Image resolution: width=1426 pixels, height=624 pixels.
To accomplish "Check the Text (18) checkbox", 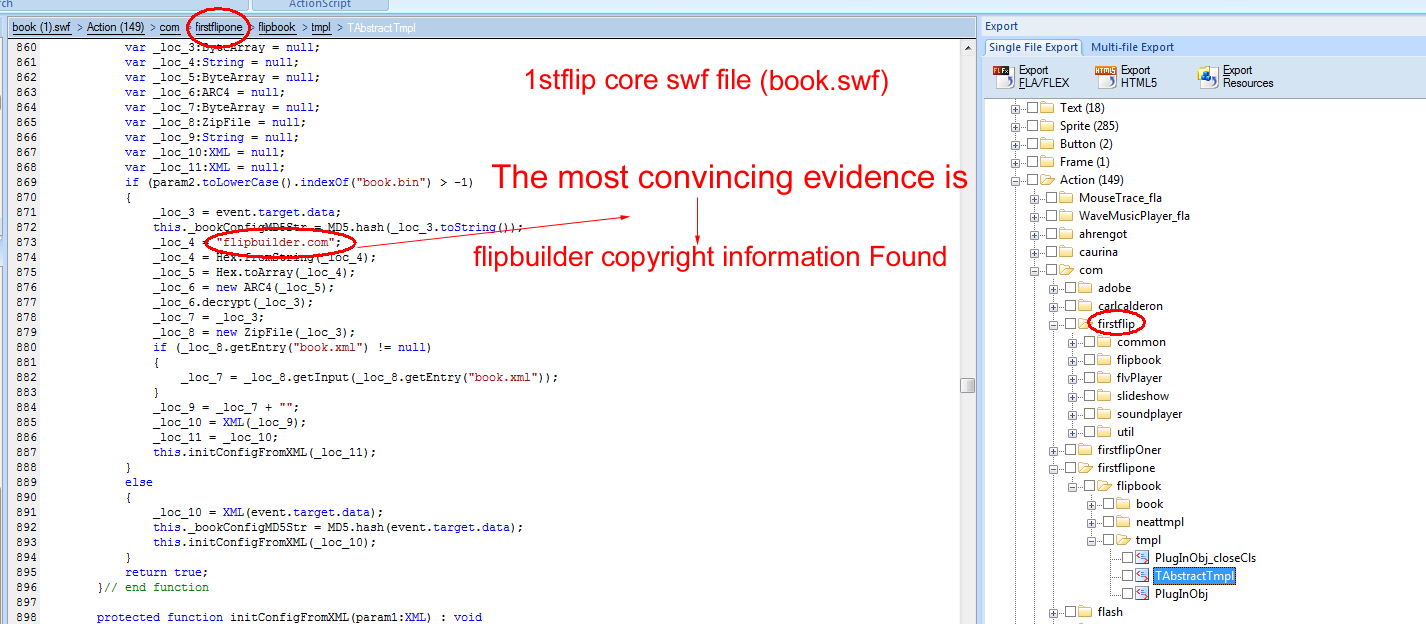I will point(1032,108).
